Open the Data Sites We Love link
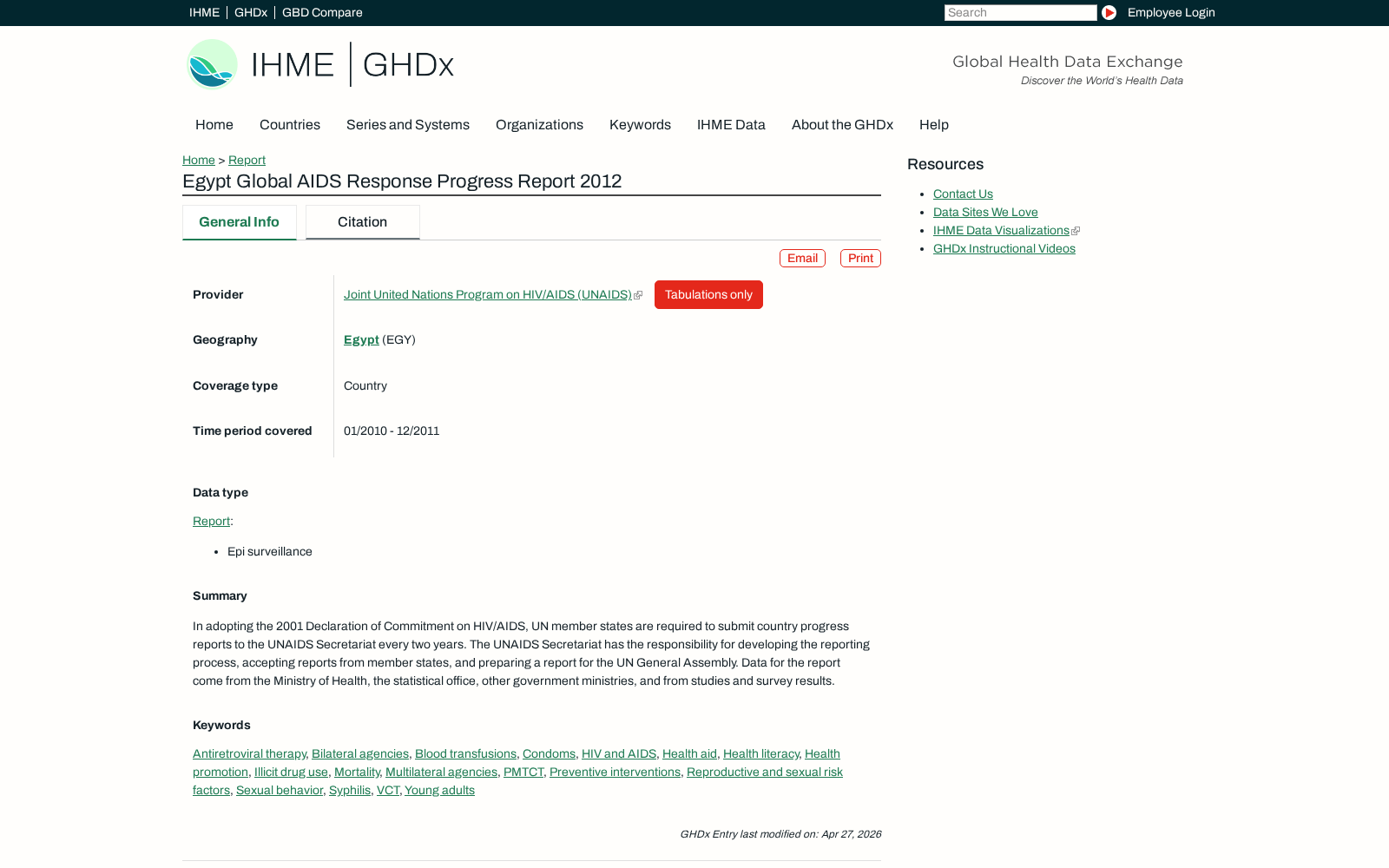 (x=985, y=212)
